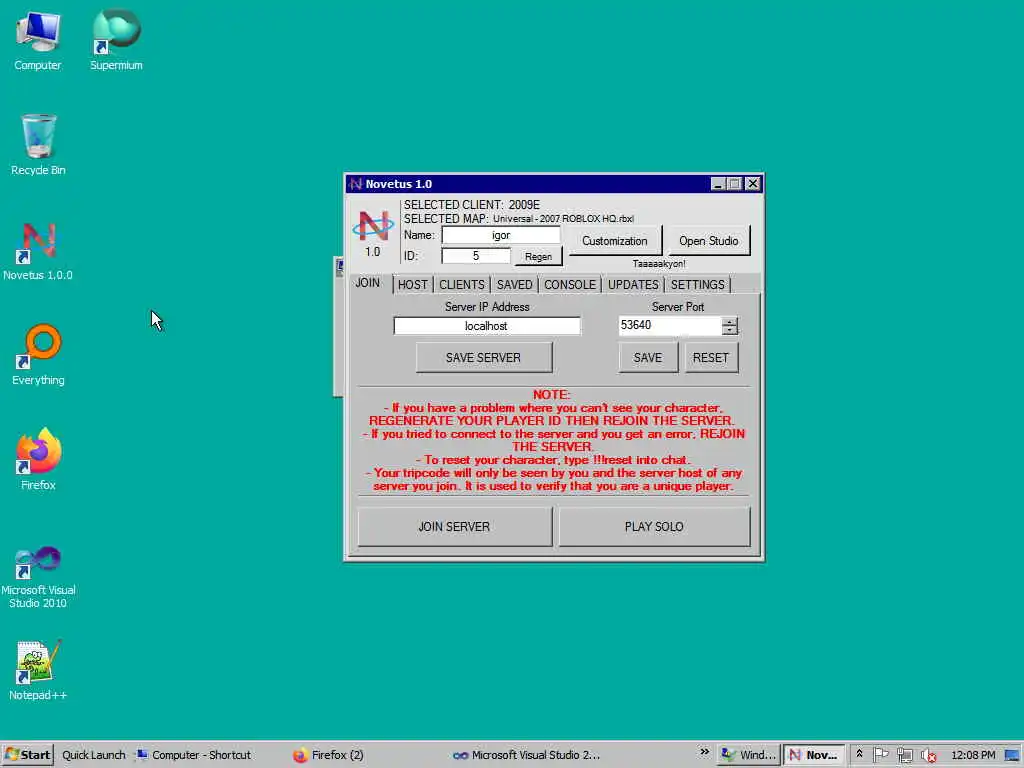Switch to the Wind... taskbar button
The height and width of the screenshot is (768, 1024).
pyautogui.click(x=748, y=755)
